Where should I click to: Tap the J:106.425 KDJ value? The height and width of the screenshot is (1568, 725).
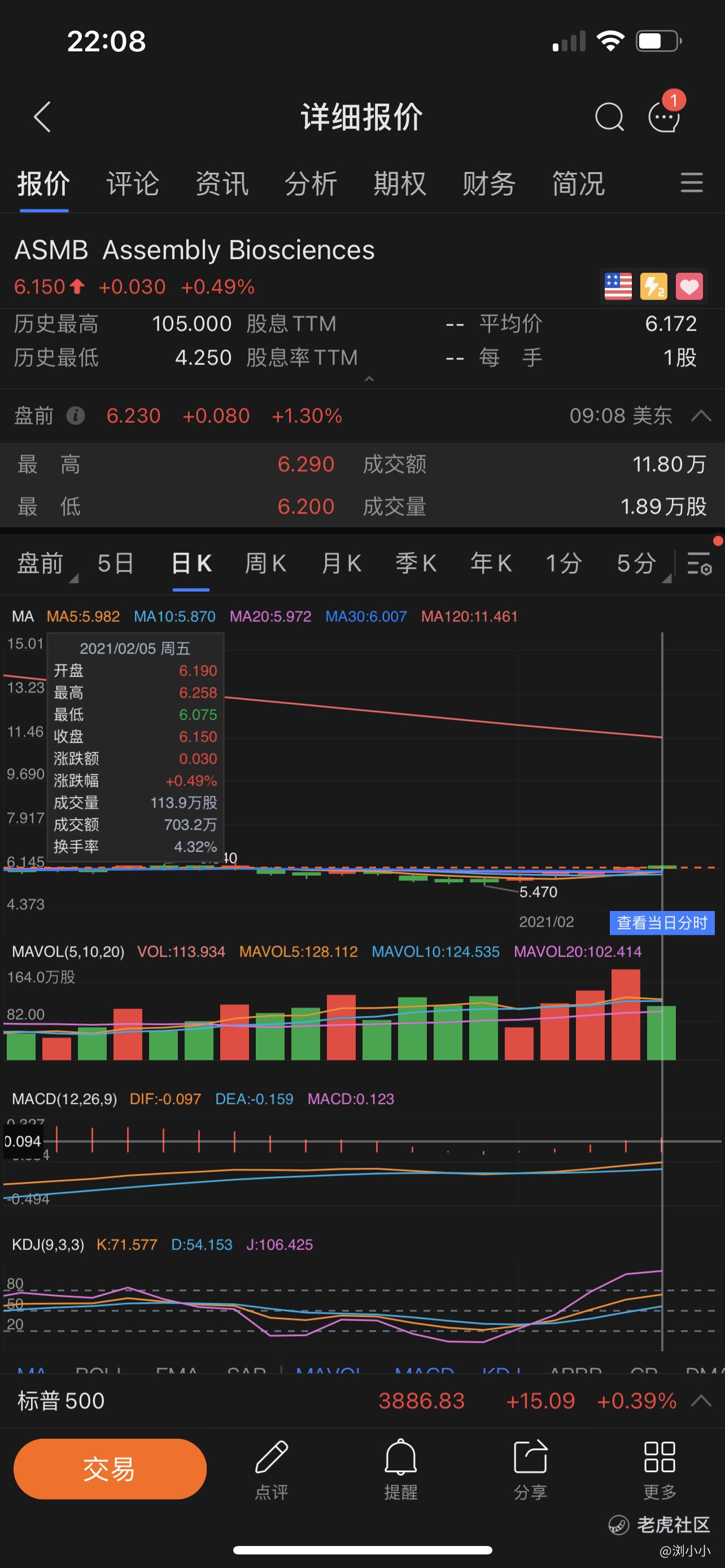coord(279,1244)
